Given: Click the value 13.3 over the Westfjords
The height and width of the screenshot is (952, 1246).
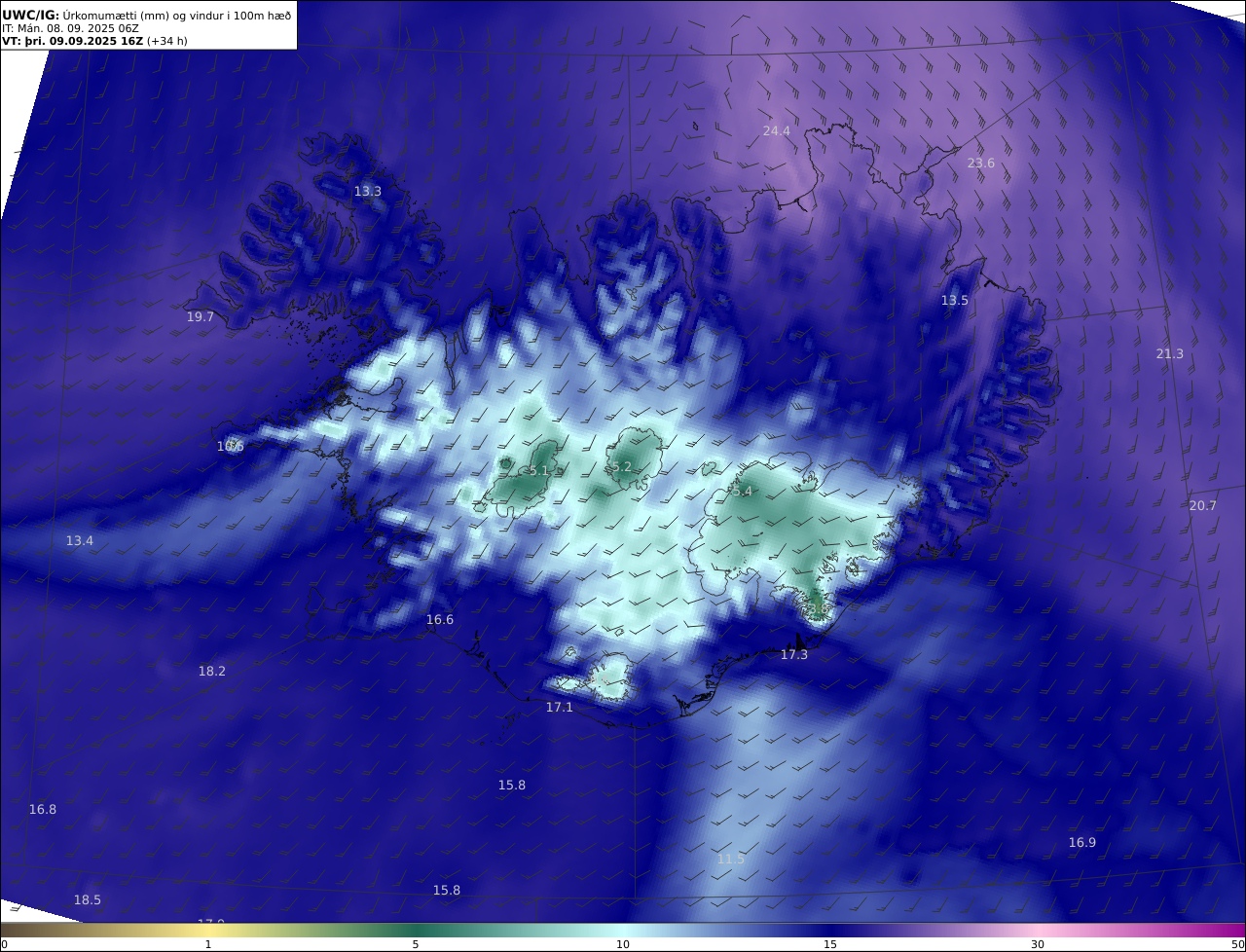Looking at the screenshot, I should [x=368, y=191].
